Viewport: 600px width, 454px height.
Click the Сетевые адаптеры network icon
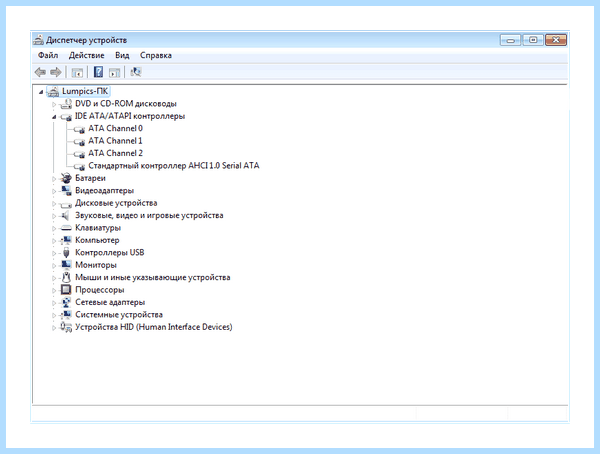(66, 302)
